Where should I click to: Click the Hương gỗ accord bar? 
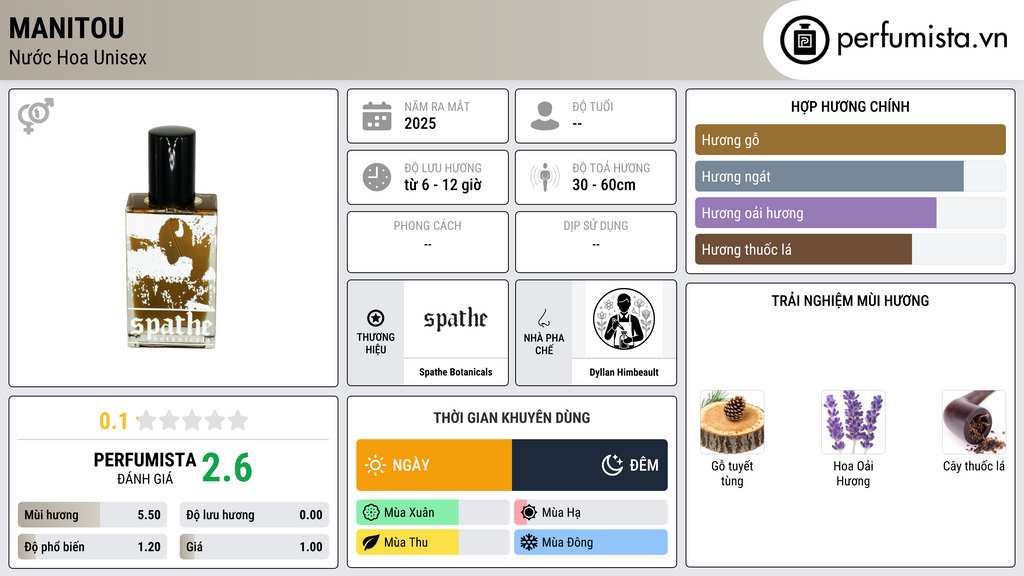point(850,140)
